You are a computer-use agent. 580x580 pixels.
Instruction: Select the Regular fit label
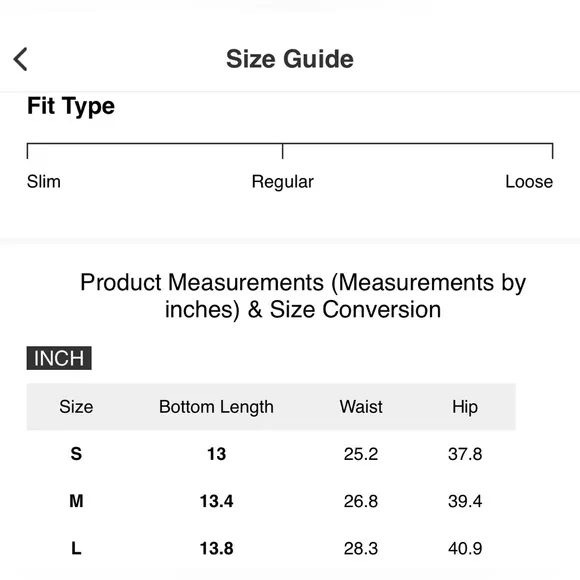pyautogui.click(x=283, y=182)
